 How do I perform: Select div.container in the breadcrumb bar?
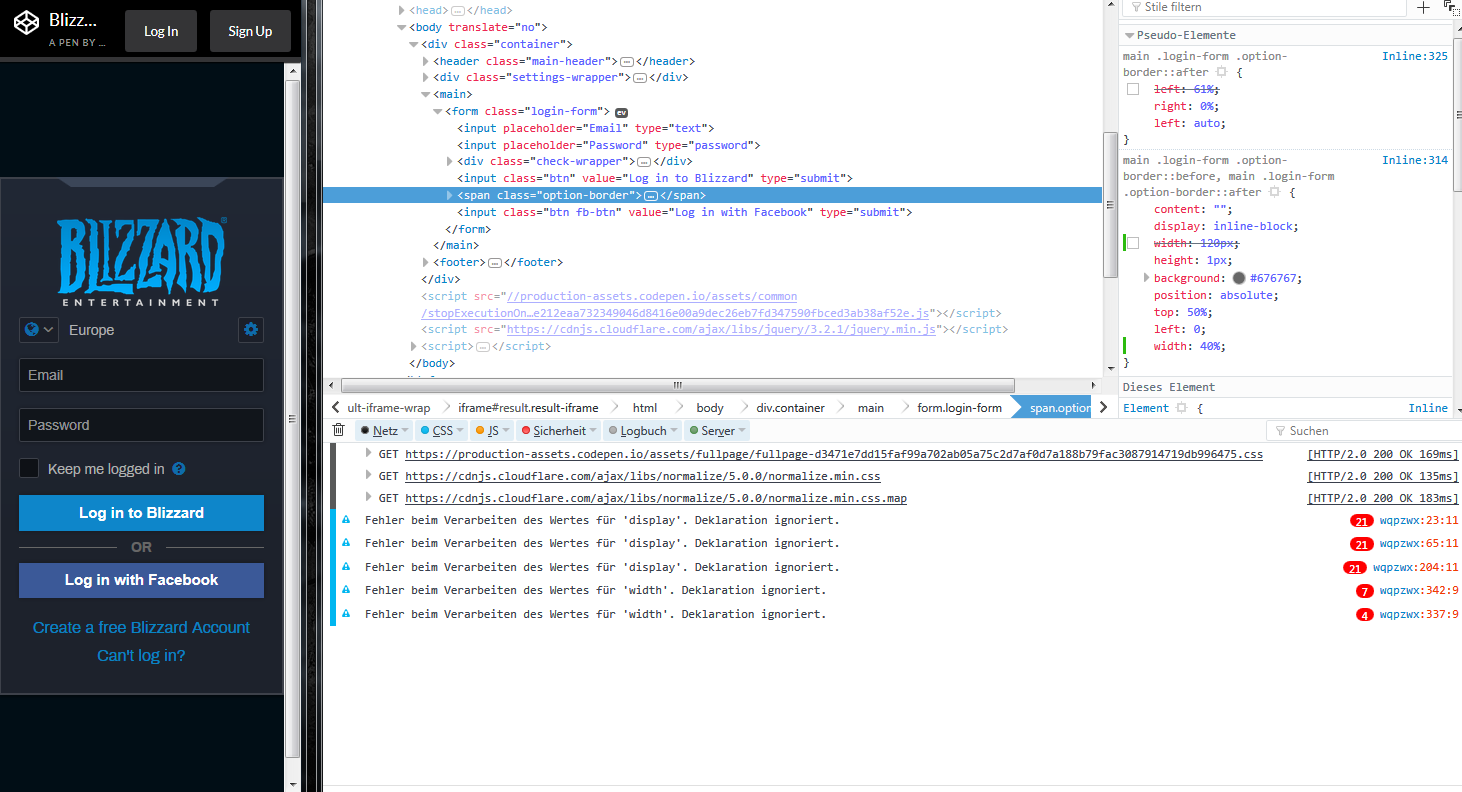790,408
